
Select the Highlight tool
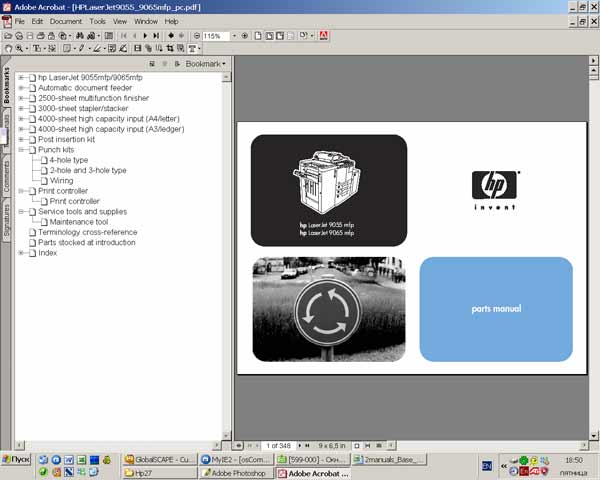pos(96,49)
